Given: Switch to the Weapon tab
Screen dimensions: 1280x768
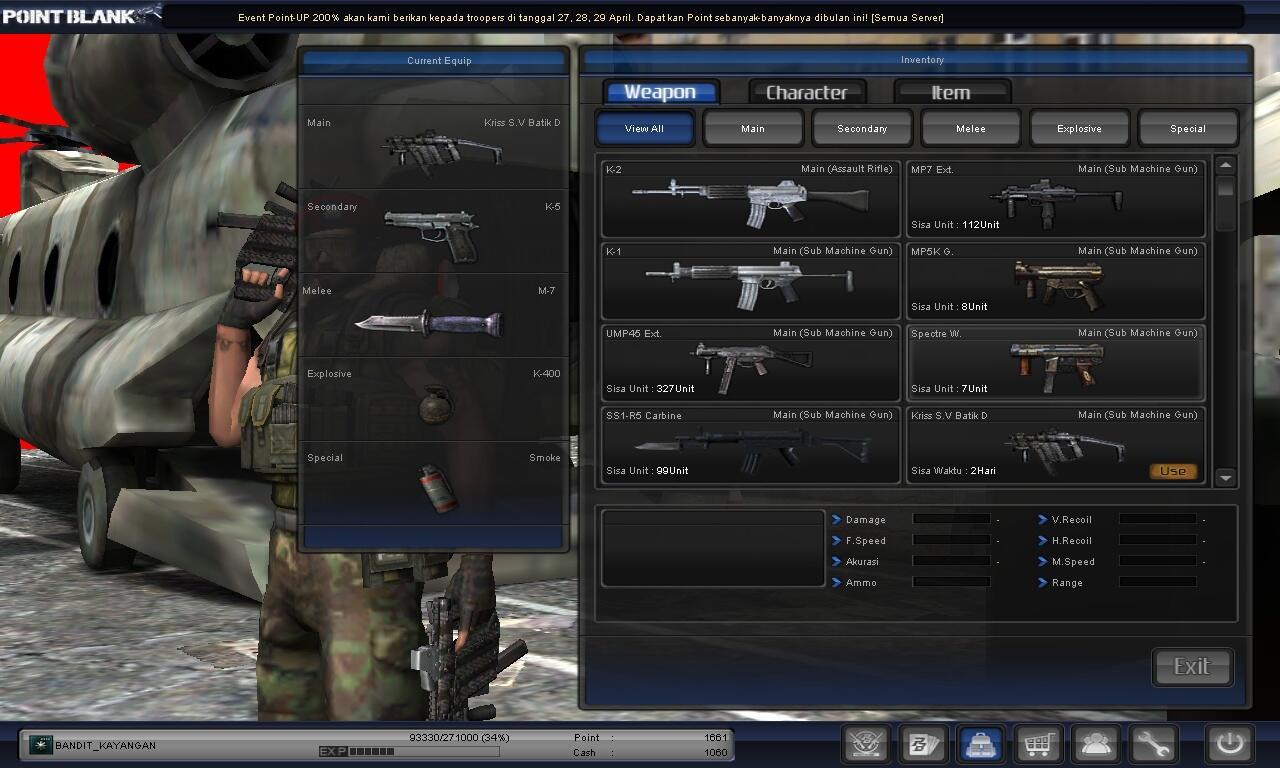Looking at the screenshot, I should (x=660, y=92).
